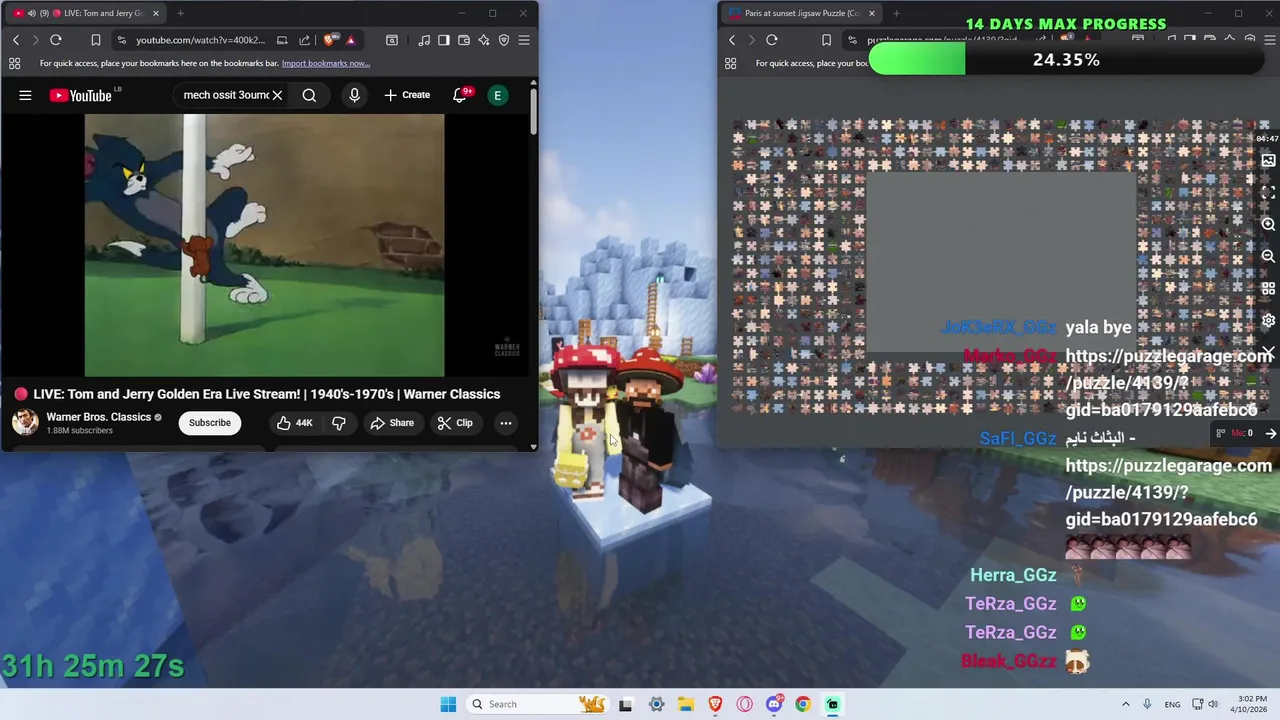Open File Explorer from taskbar

click(686, 704)
